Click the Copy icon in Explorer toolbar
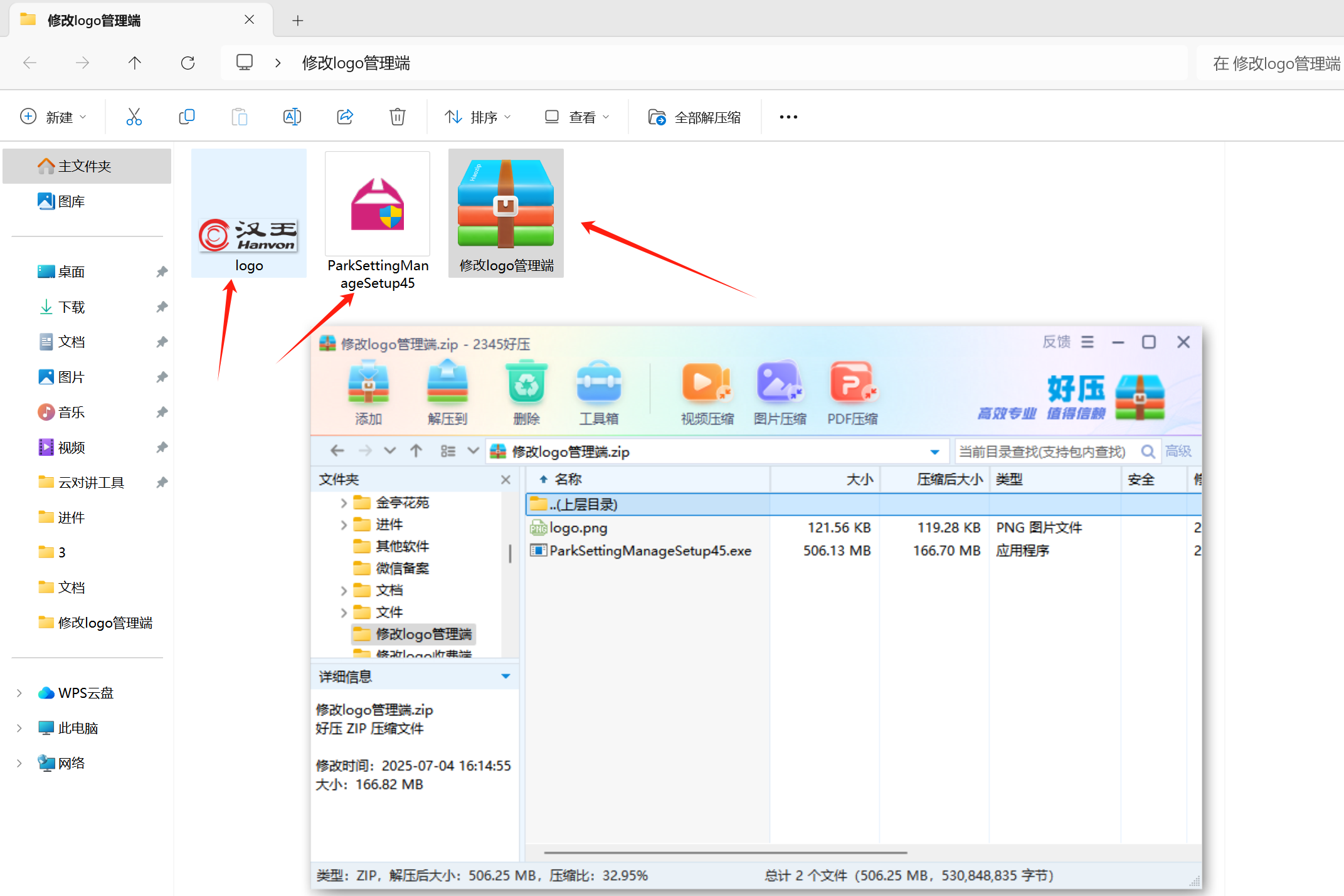The height and width of the screenshot is (896, 1344). (x=186, y=117)
